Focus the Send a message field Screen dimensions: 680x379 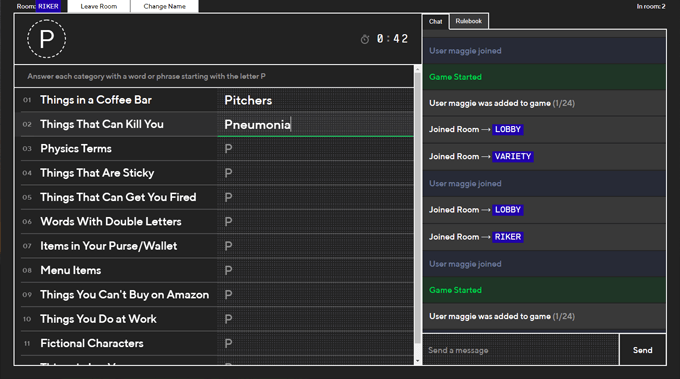pyautogui.click(x=520, y=350)
